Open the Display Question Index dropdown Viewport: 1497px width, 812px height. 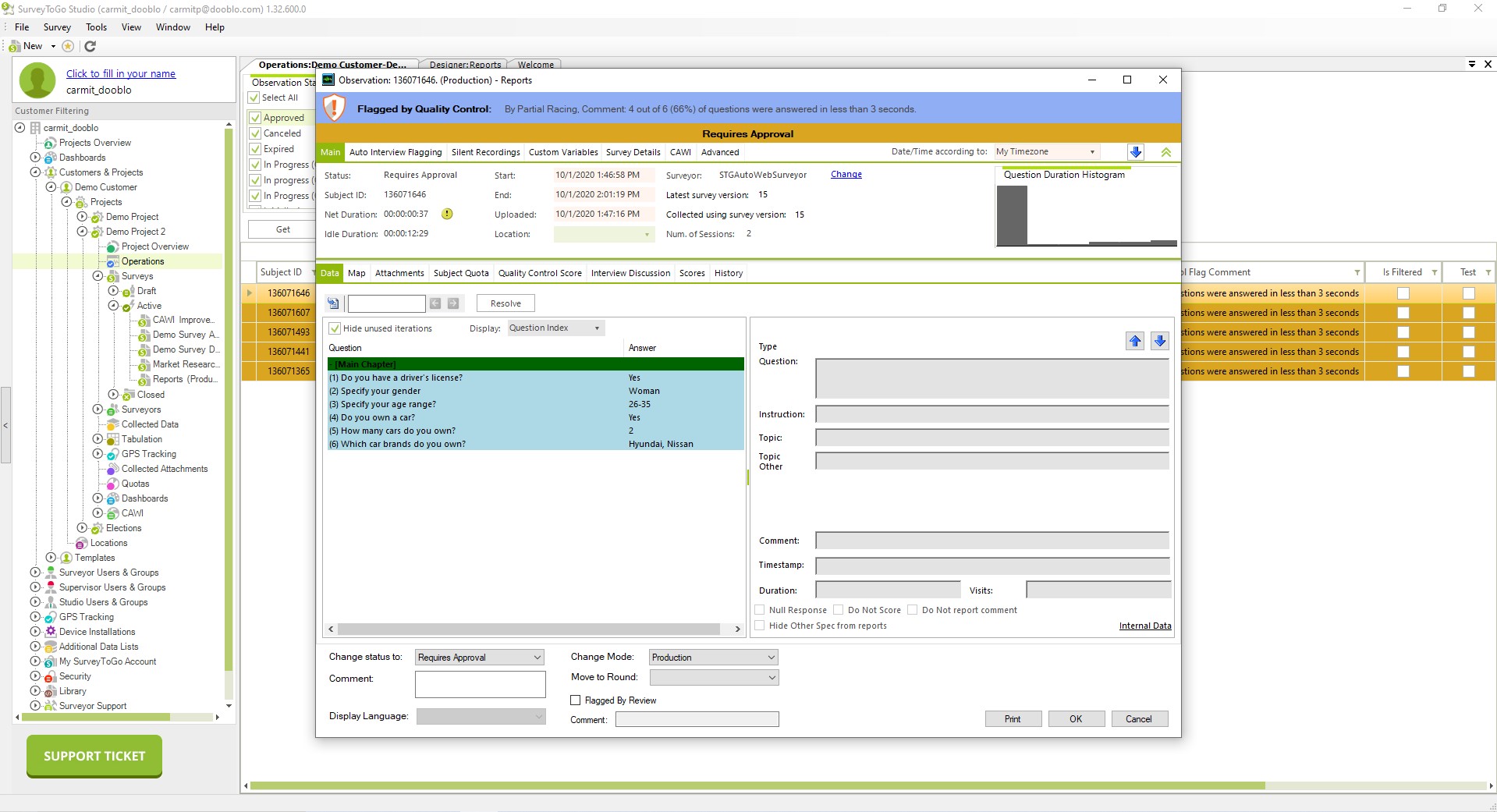555,328
